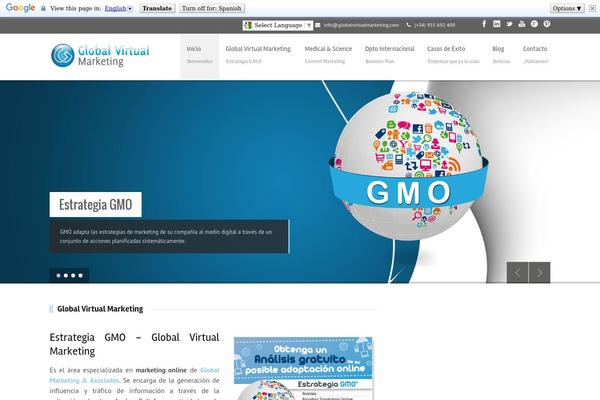Open the LinkedIn social icon
The width and height of the screenshot is (600, 400).
click(x=497, y=24)
